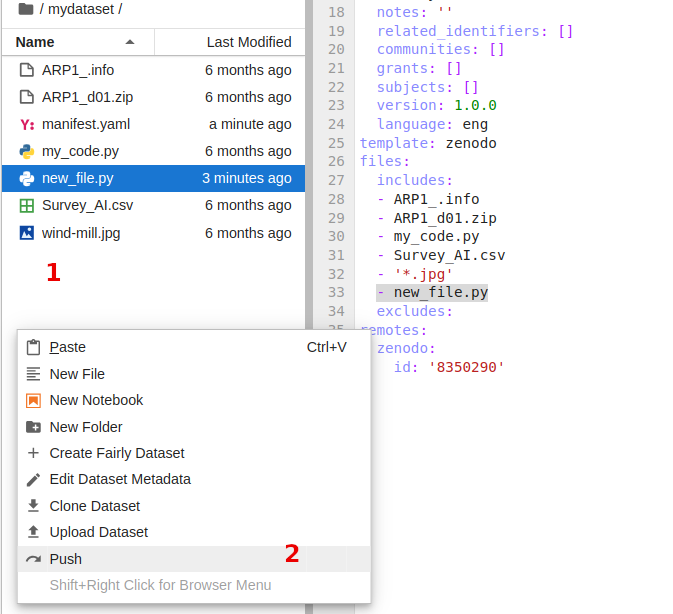Place cursor on 'Survey_AI.csv' editor entry
The height and width of the screenshot is (614, 673).
pyautogui.click(x=449, y=255)
